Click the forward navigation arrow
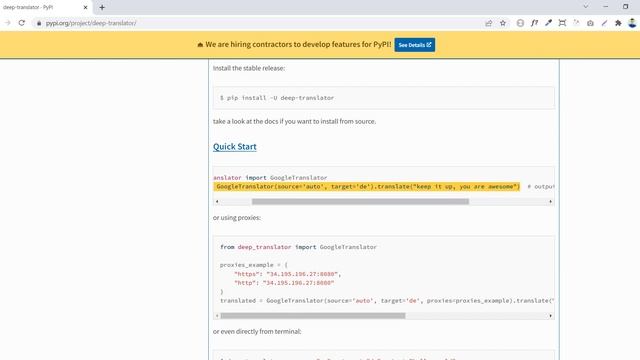The image size is (640, 360). pyautogui.click(x=8, y=23)
